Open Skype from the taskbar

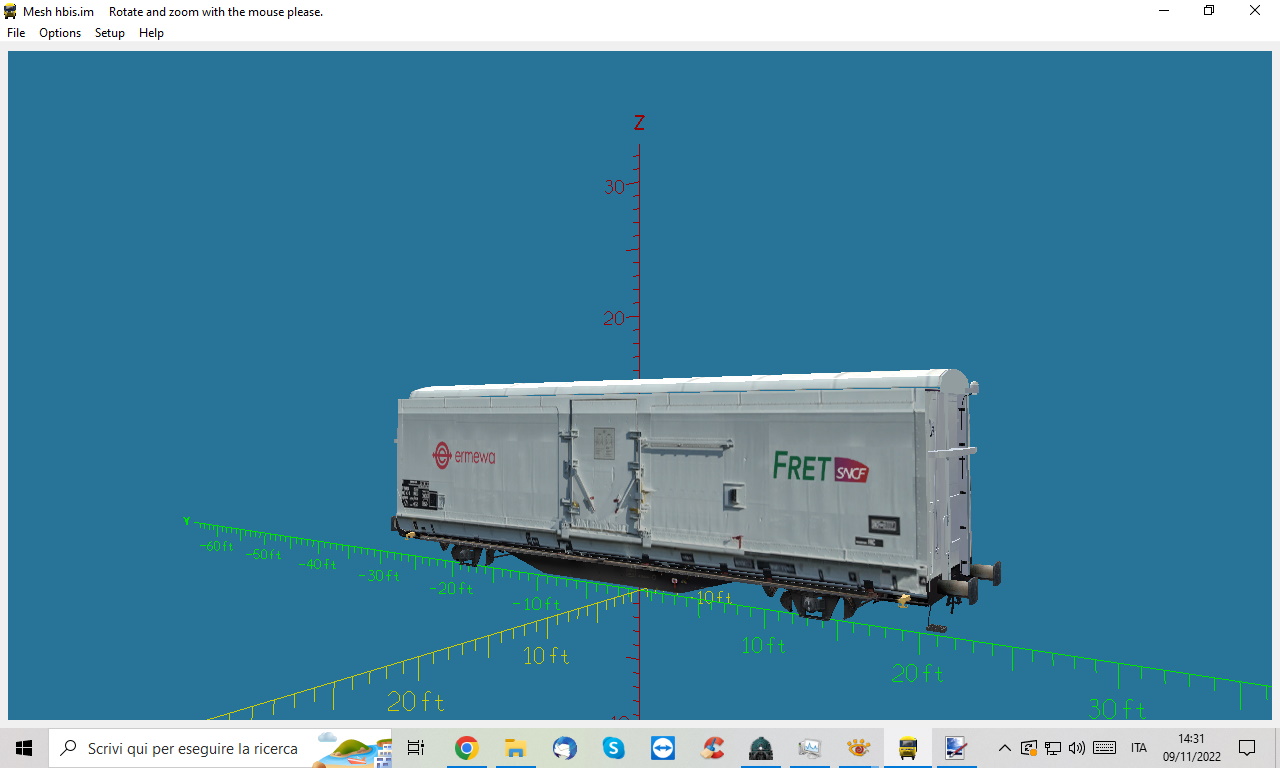613,748
